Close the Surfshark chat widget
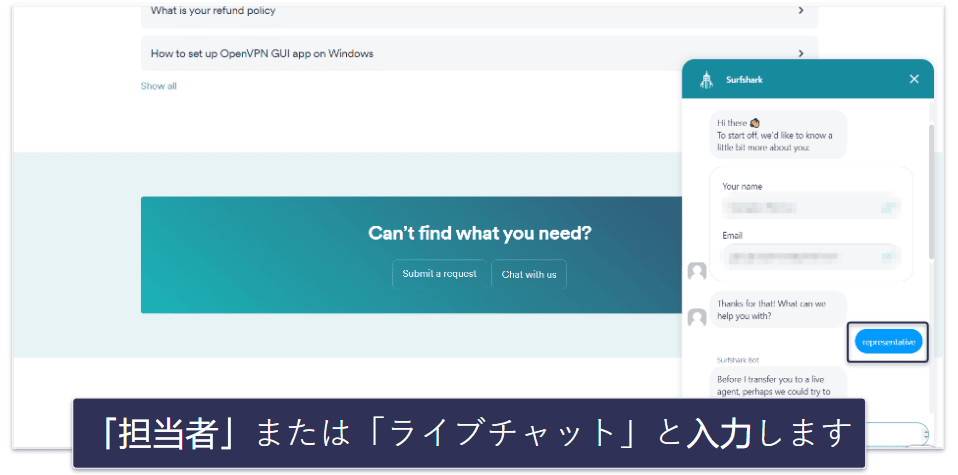The height and width of the screenshot is (475, 958). (x=914, y=79)
